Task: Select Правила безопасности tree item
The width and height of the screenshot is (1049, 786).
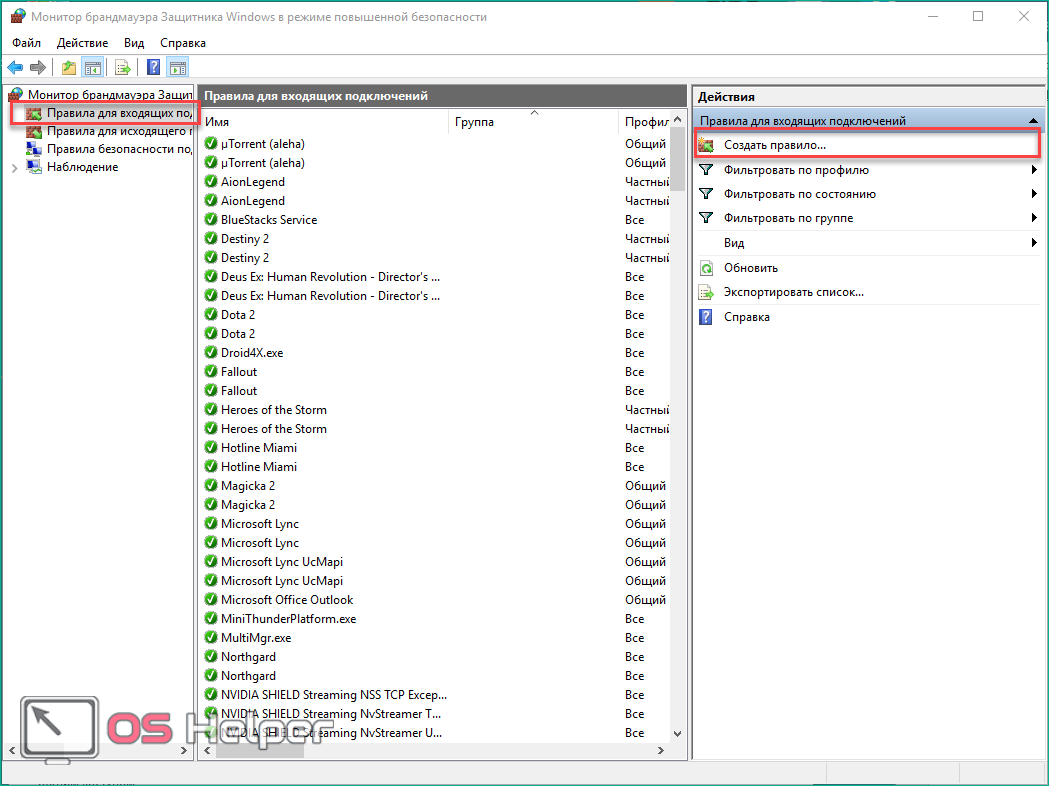Action: click(x=119, y=149)
